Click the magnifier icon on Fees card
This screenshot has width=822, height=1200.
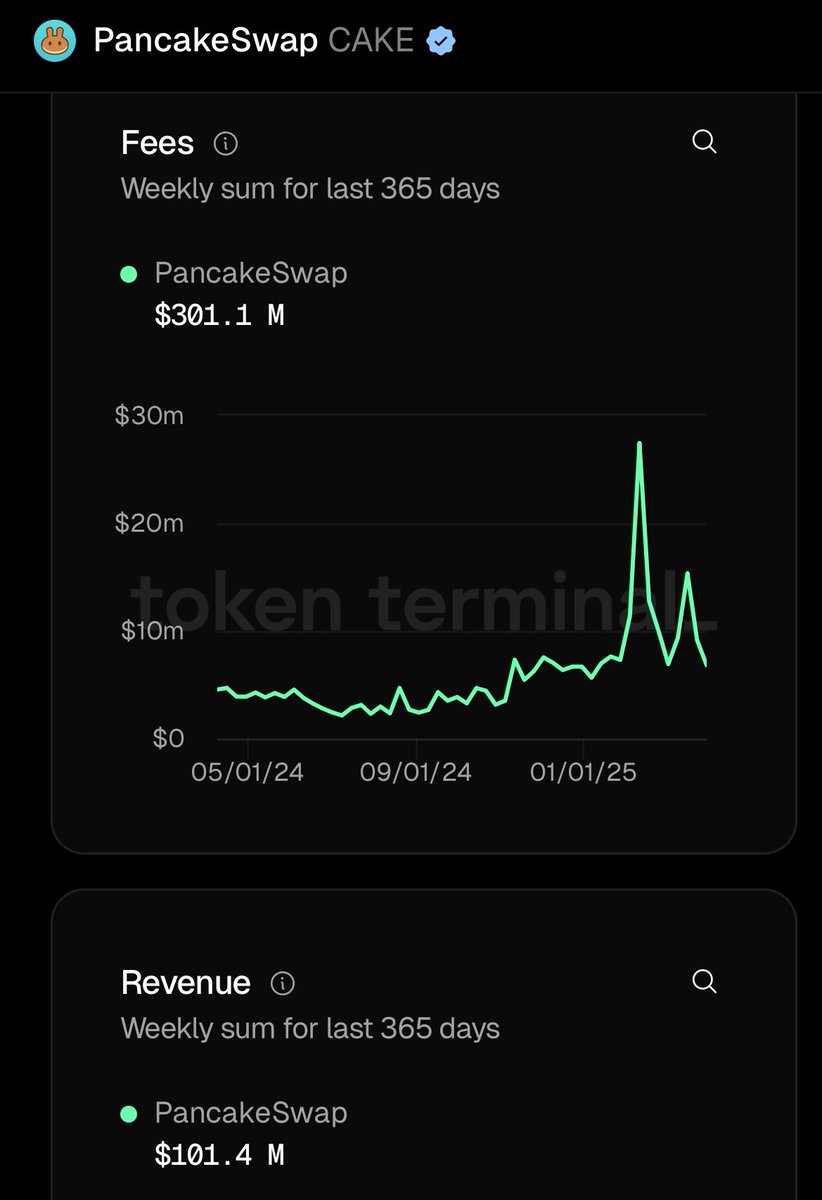(x=704, y=142)
